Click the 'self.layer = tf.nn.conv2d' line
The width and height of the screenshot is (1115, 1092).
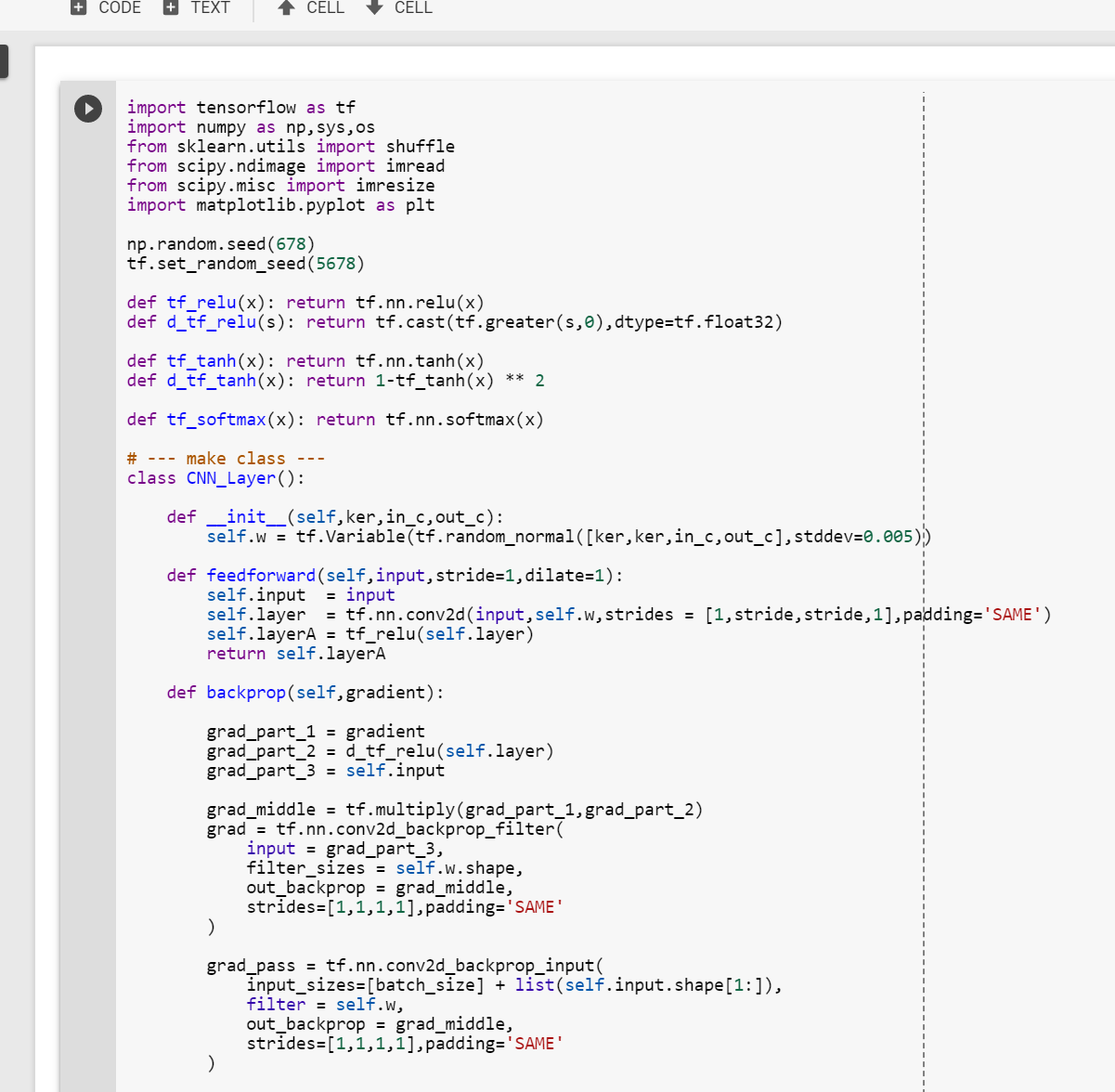pyautogui.click(x=629, y=615)
